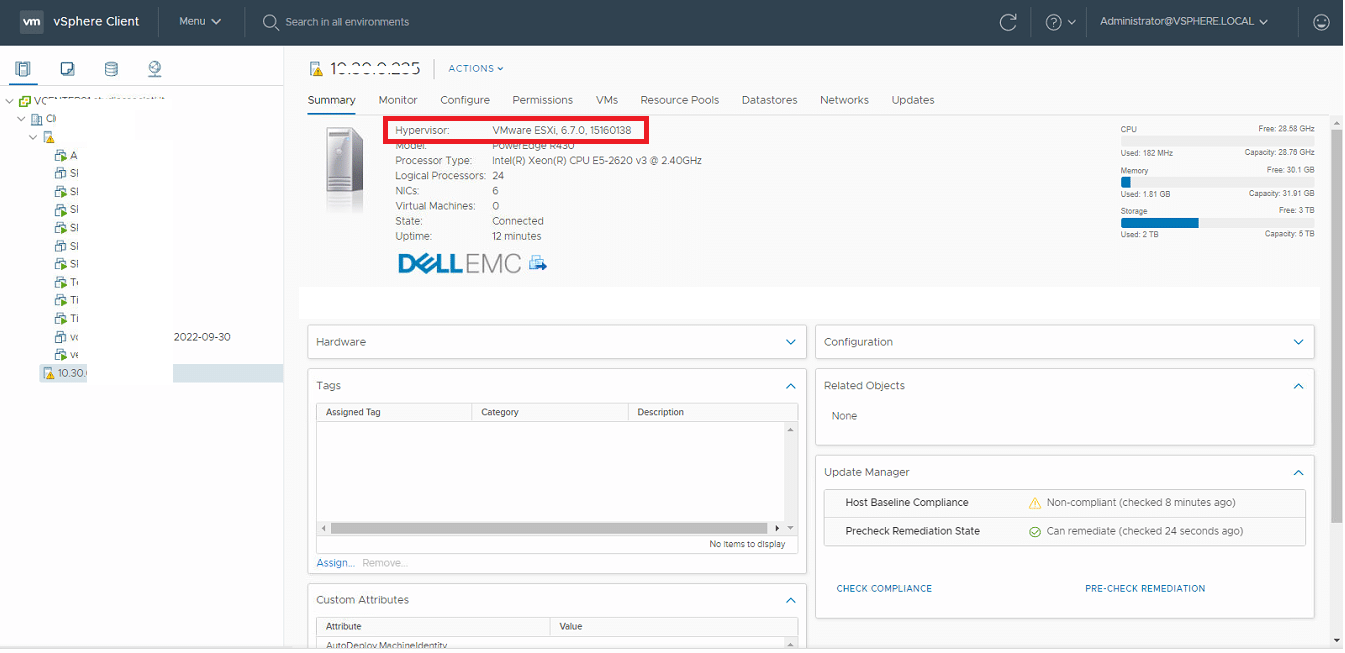Click the Dell EMC logo
1345x653 pixels.
[460, 263]
